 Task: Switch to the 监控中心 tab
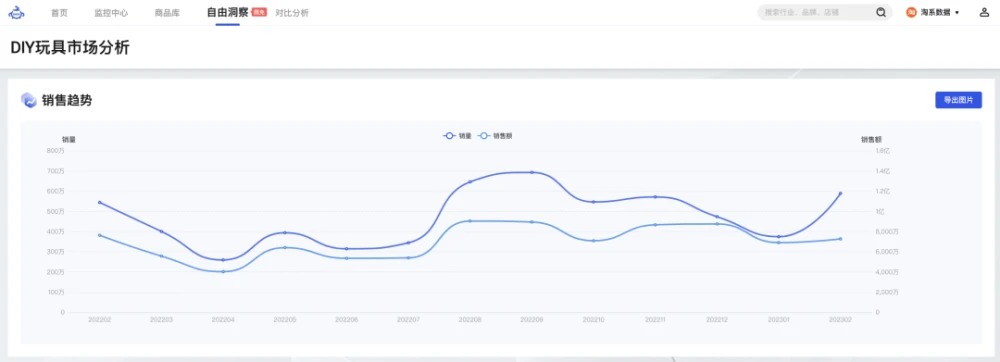click(111, 13)
